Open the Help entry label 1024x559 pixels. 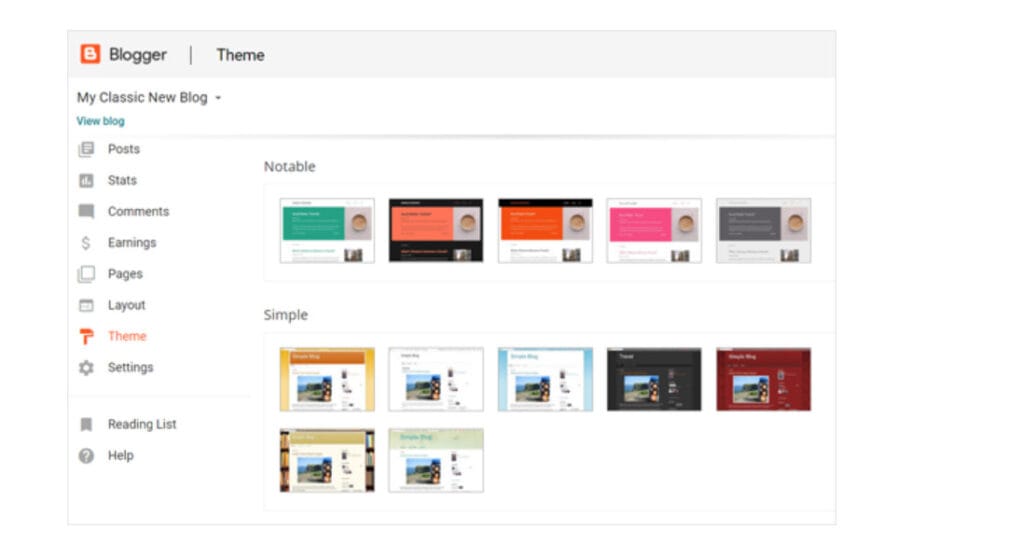[x=121, y=456]
